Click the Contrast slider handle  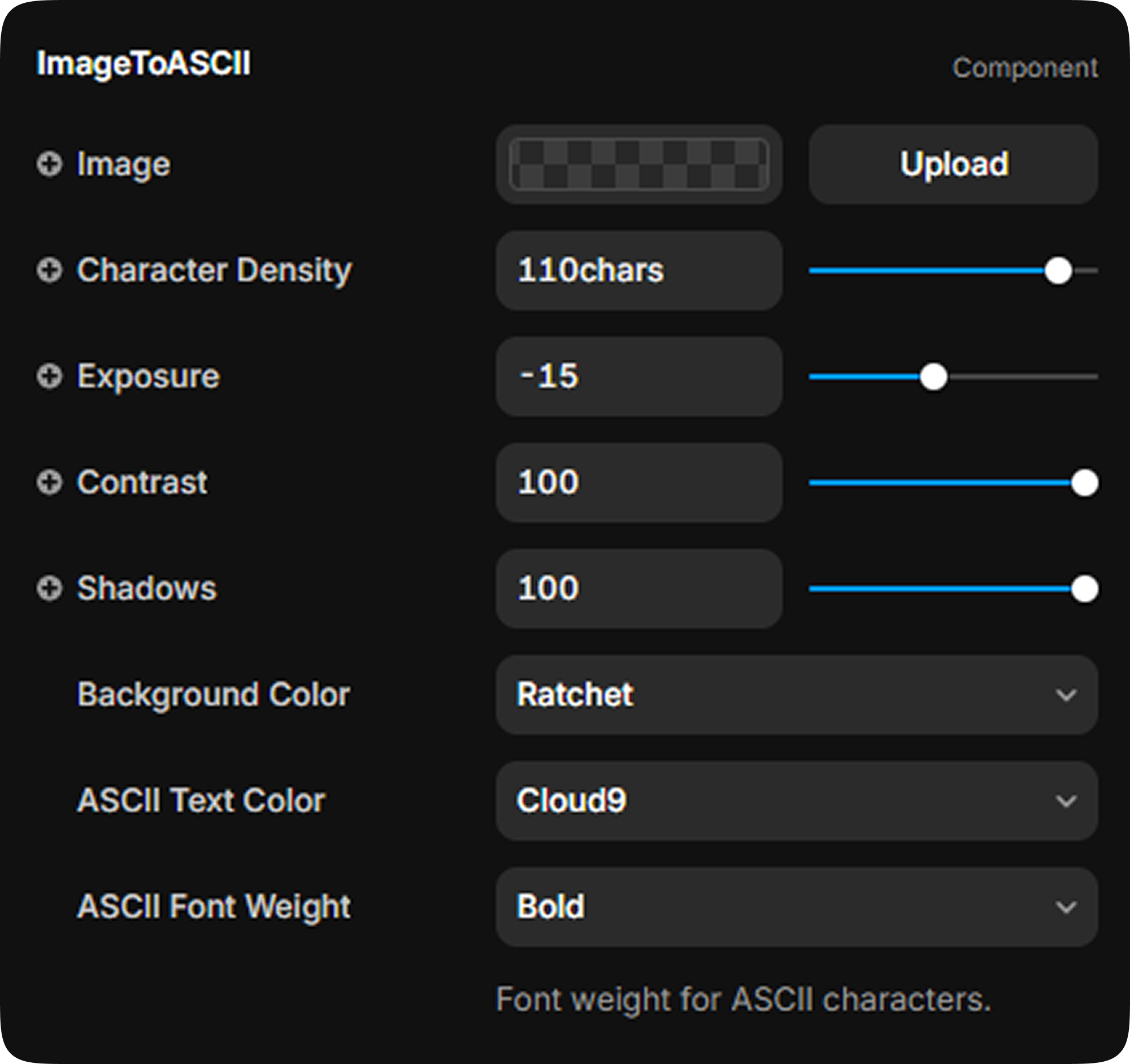pyautogui.click(x=1084, y=483)
